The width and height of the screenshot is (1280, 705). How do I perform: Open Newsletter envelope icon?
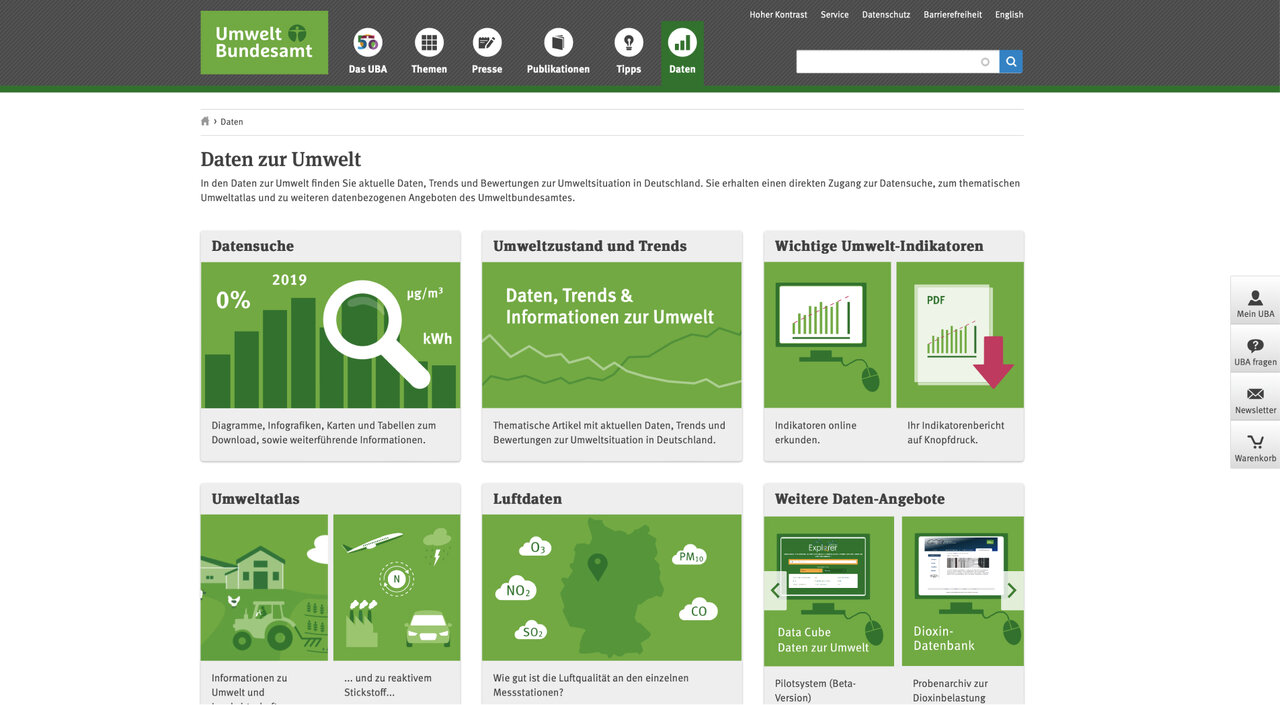click(1255, 394)
